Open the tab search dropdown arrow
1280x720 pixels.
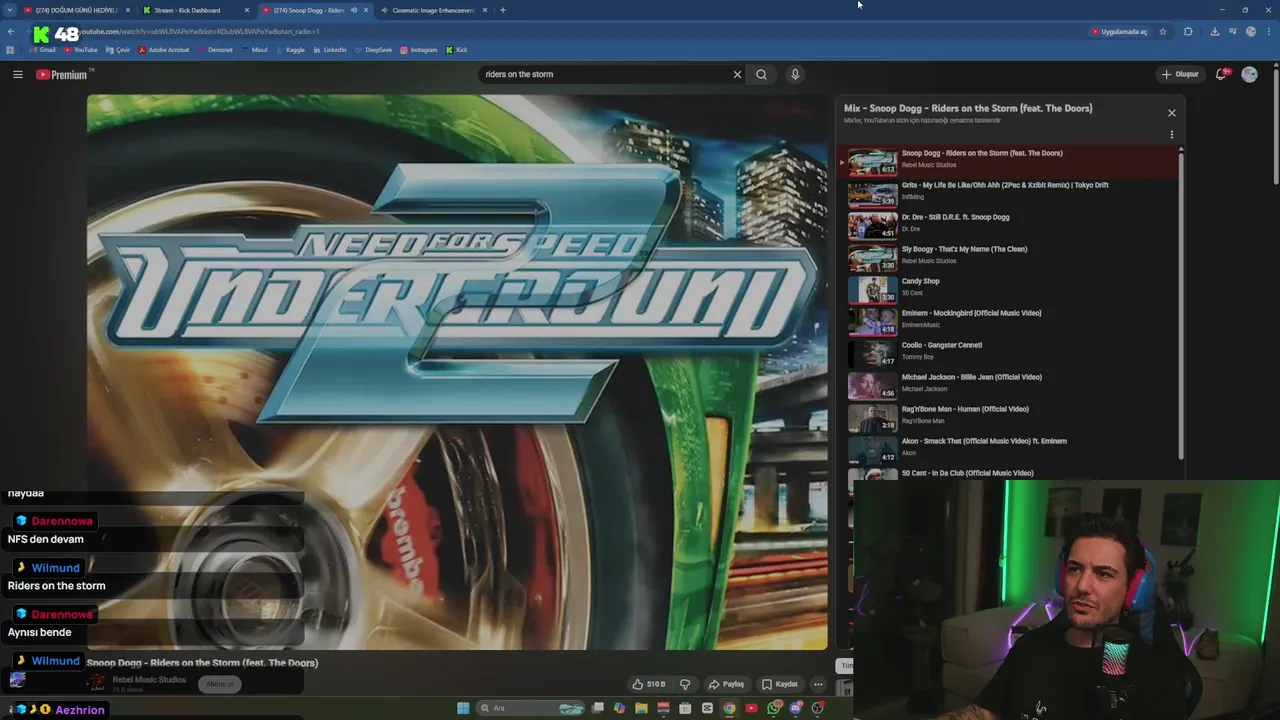tap(10, 10)
